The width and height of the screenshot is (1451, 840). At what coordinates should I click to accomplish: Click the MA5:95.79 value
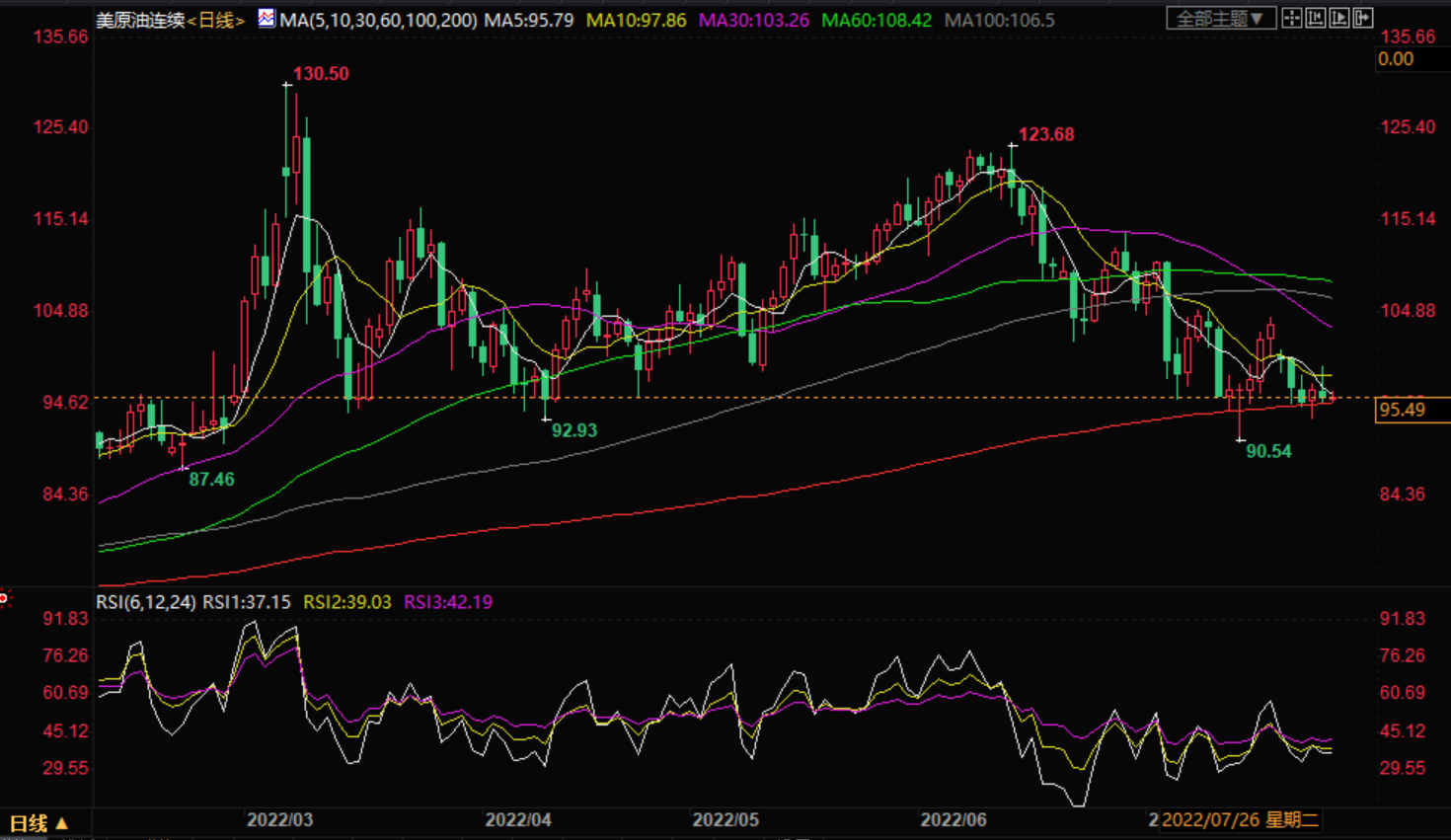528,20
